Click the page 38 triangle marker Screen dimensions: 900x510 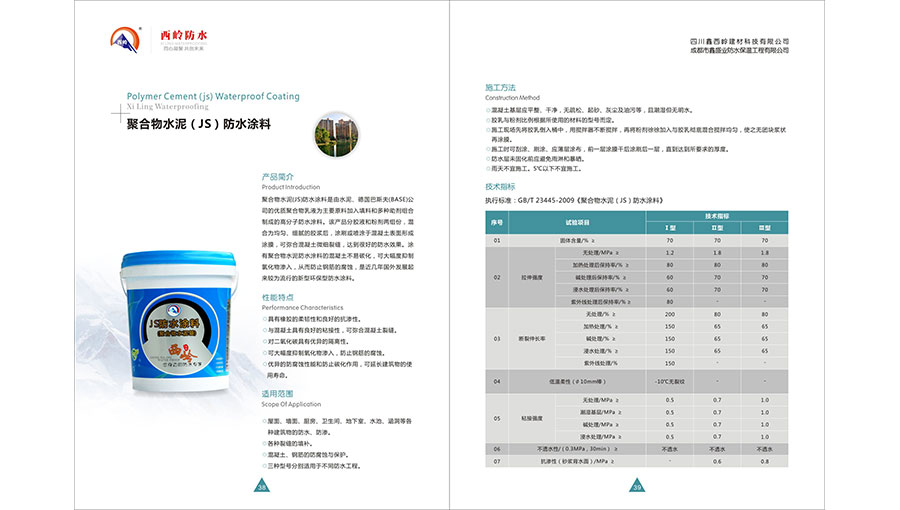click(262, 486)
